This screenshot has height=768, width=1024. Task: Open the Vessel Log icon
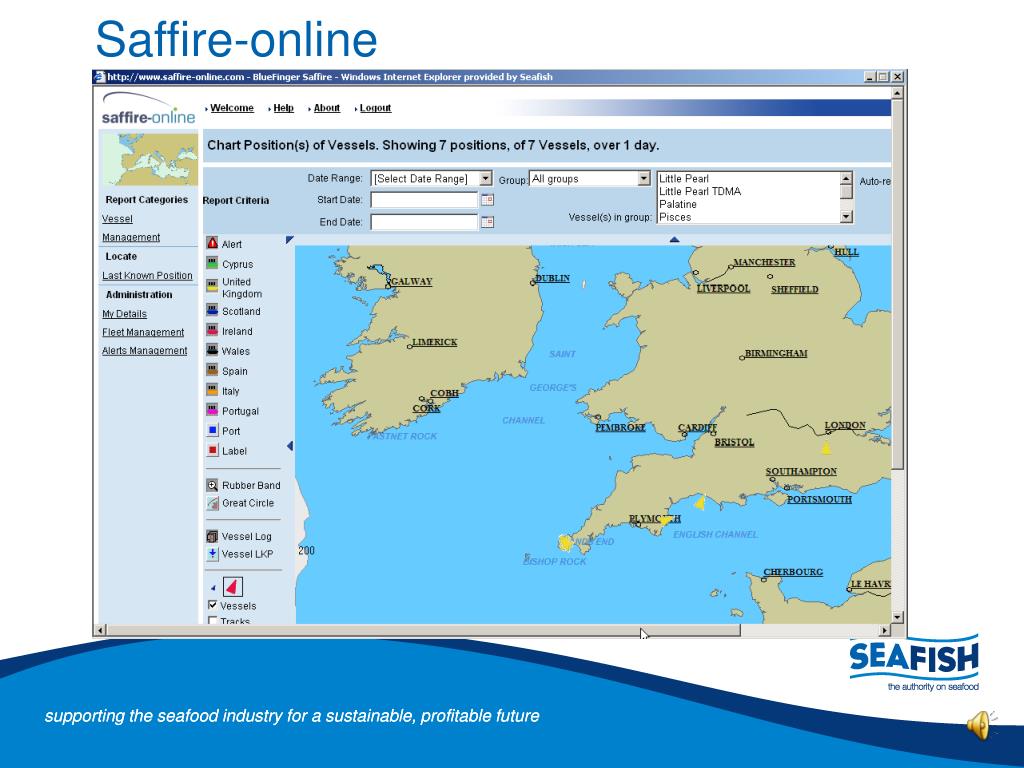coord(212,536)
